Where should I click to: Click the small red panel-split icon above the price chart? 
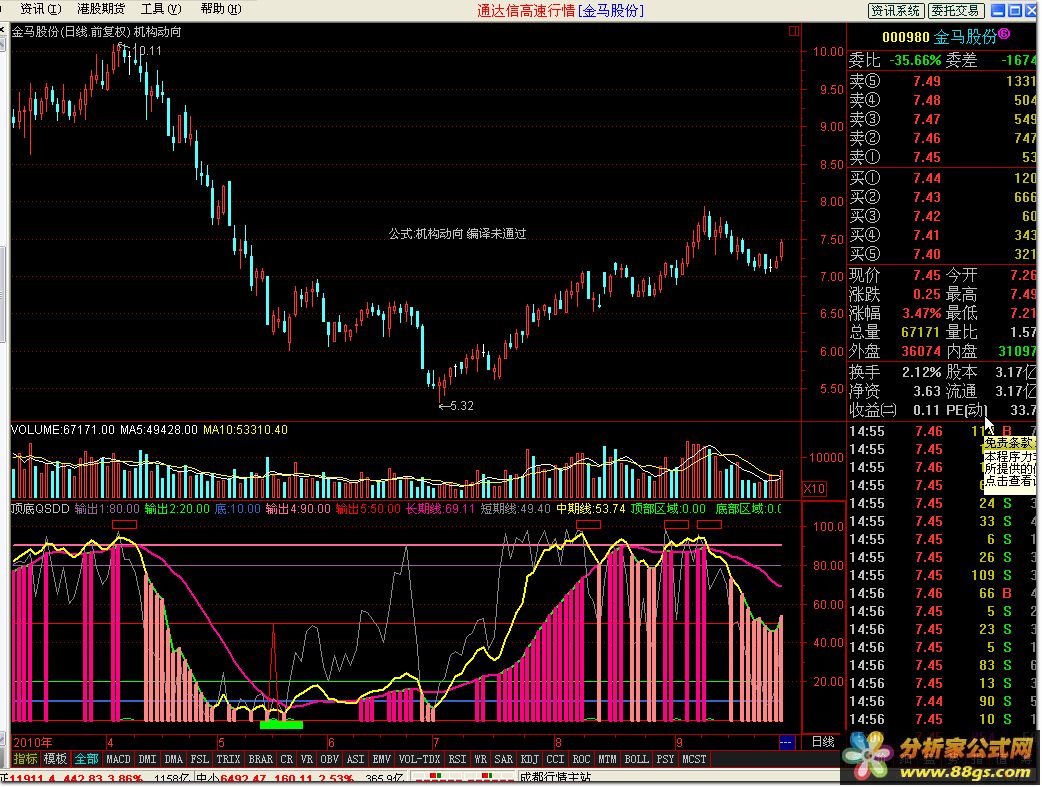(x=793, y=31)
